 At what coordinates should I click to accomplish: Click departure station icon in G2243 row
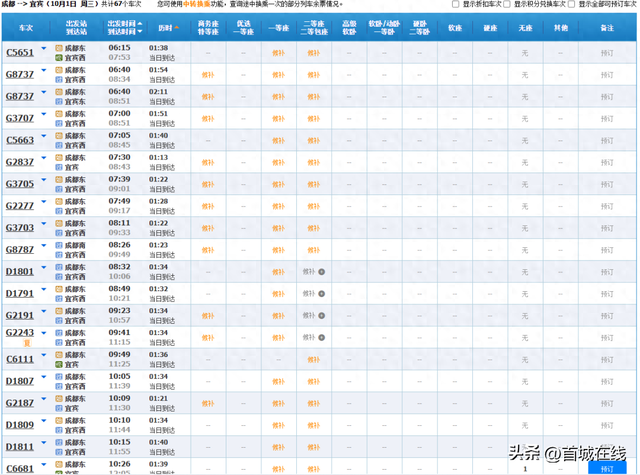[59, 333]
